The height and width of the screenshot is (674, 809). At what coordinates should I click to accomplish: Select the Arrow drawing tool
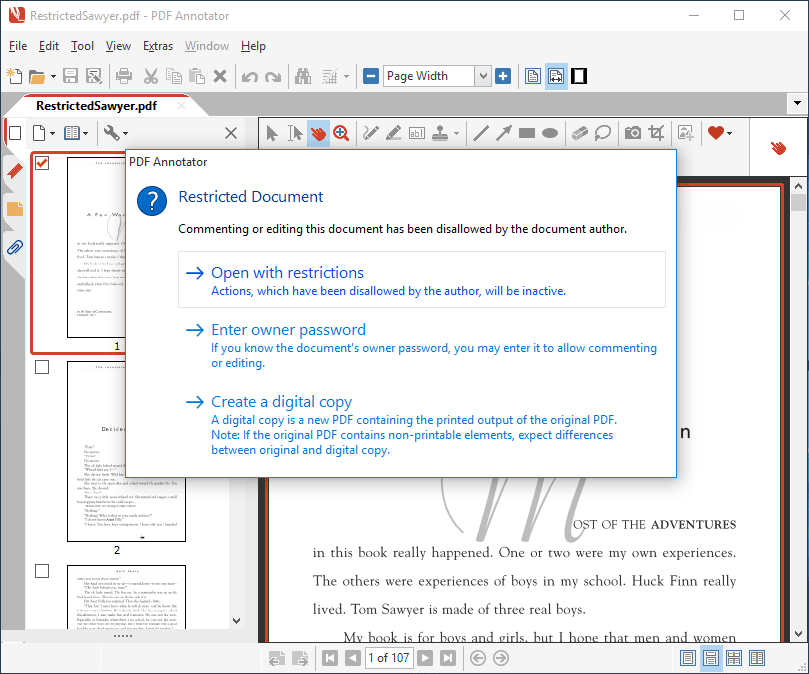[504, 133]
